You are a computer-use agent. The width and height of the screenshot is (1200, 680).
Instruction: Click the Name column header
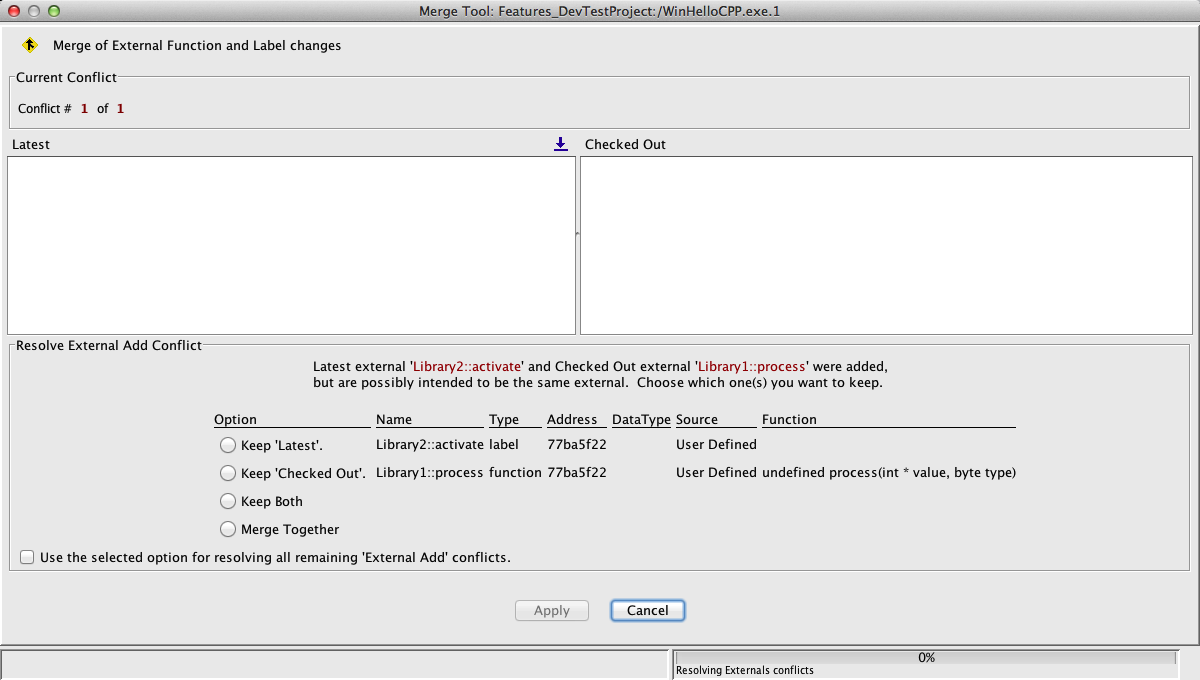click(x=394, y=420)
